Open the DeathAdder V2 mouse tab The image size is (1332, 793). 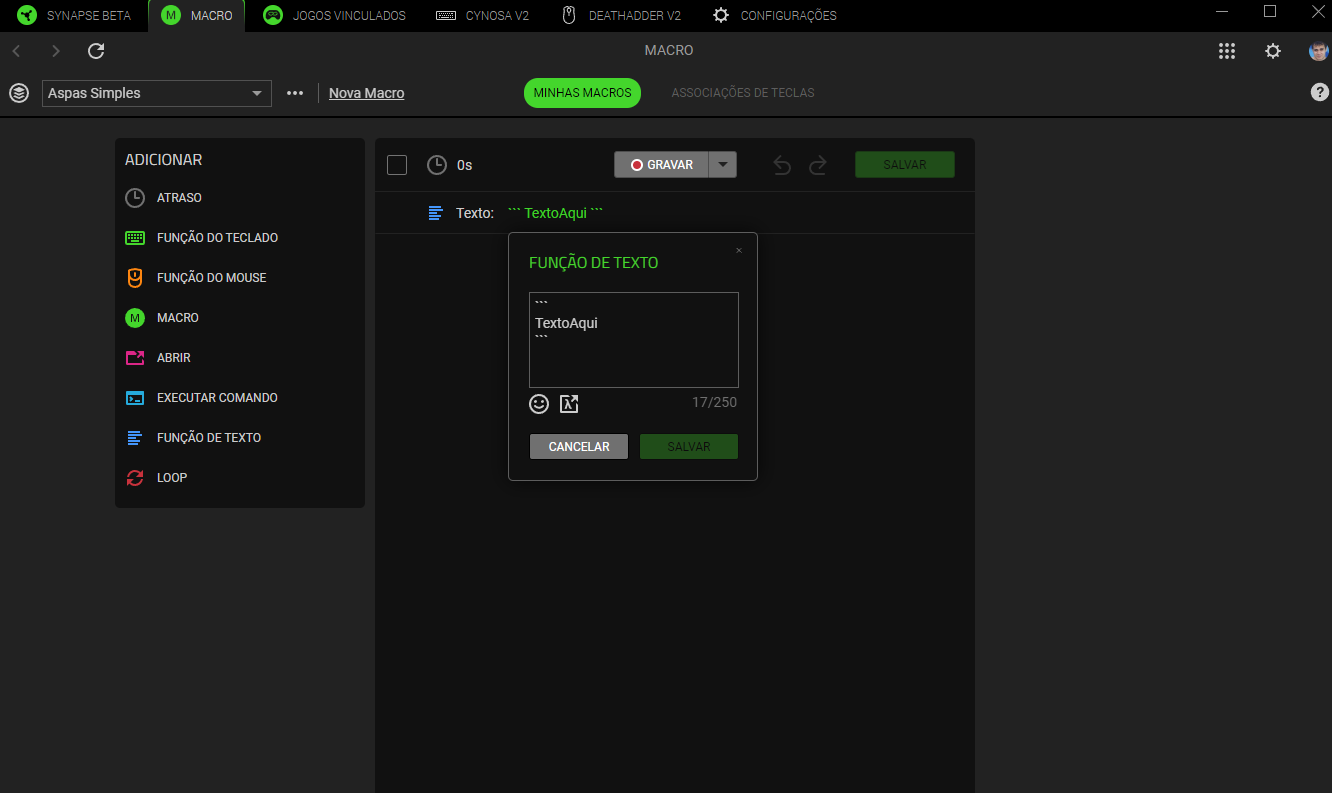click(x=621, y=16)
